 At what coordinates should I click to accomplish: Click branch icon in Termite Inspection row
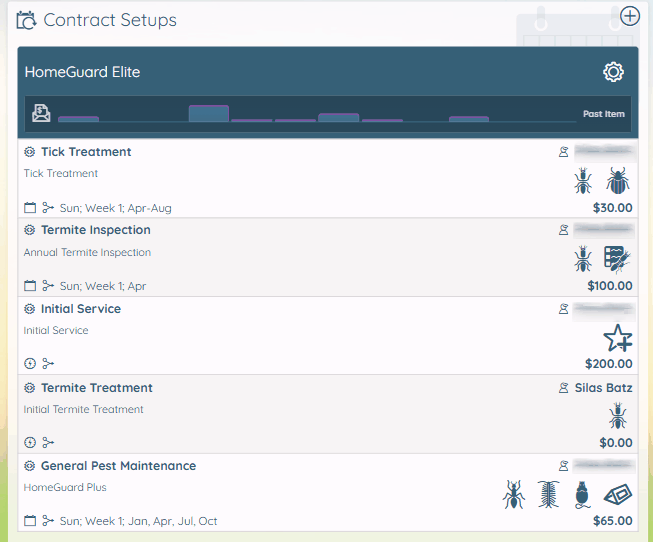pyautogui.click(x=48, y=286)
